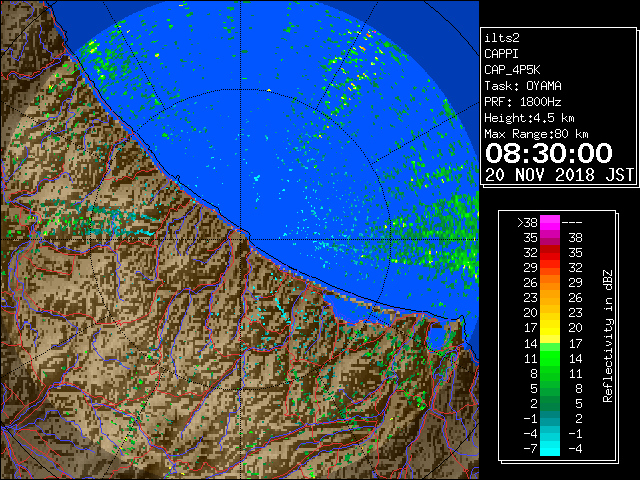Click the 'CAP_4P5K' text
The height and width of the screenshot is (480, 640).
pos(512,70)
